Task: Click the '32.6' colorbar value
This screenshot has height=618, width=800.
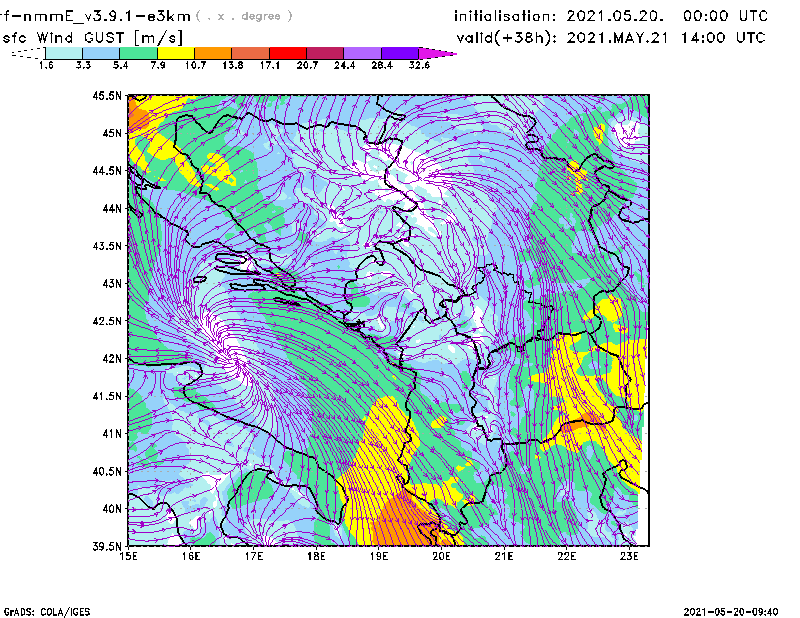Action: click(x=419, y=65)
